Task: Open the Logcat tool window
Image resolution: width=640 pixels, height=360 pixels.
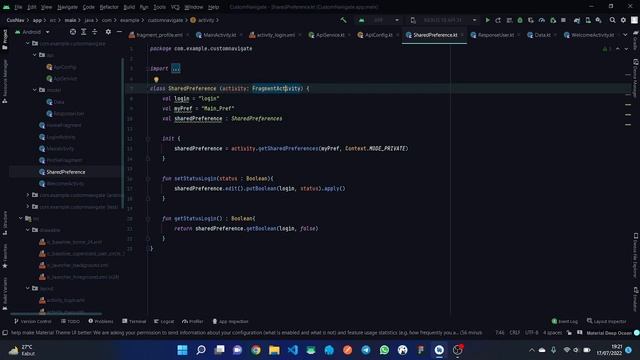Action: [164, 321]
